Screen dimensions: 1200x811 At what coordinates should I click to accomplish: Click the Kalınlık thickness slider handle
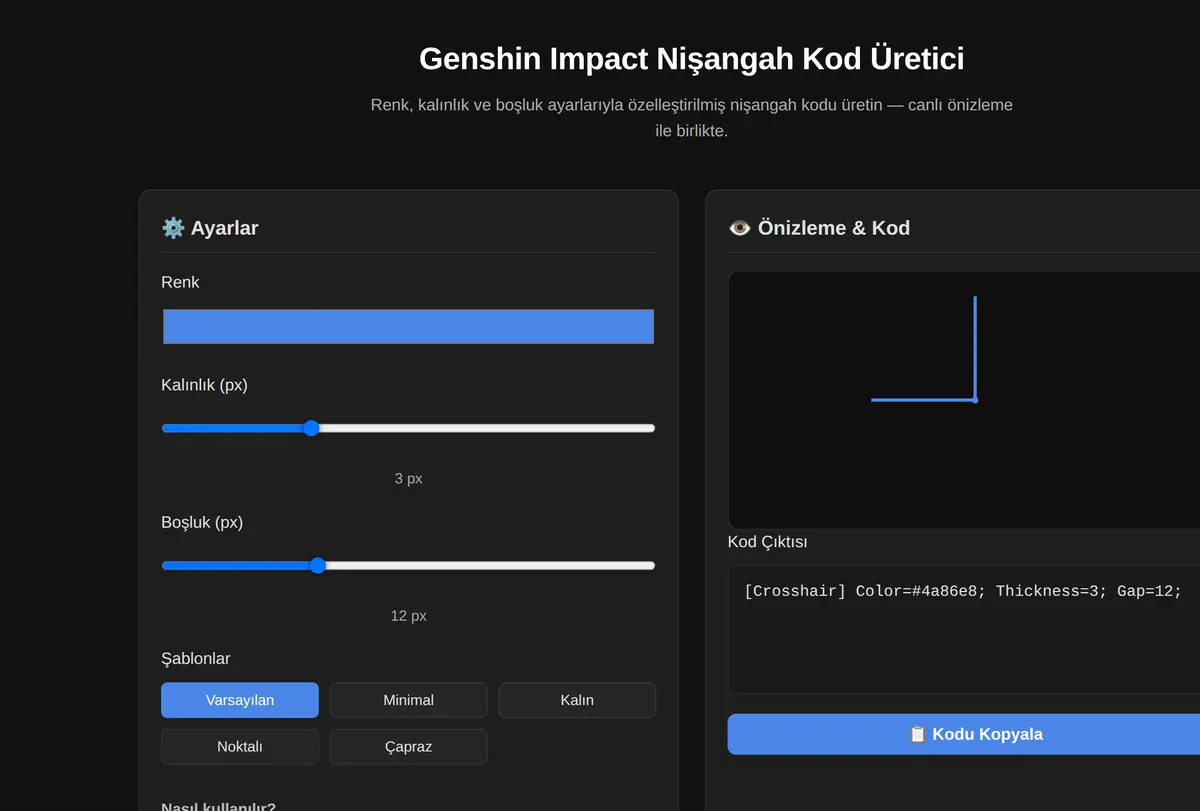click(311, 428)
